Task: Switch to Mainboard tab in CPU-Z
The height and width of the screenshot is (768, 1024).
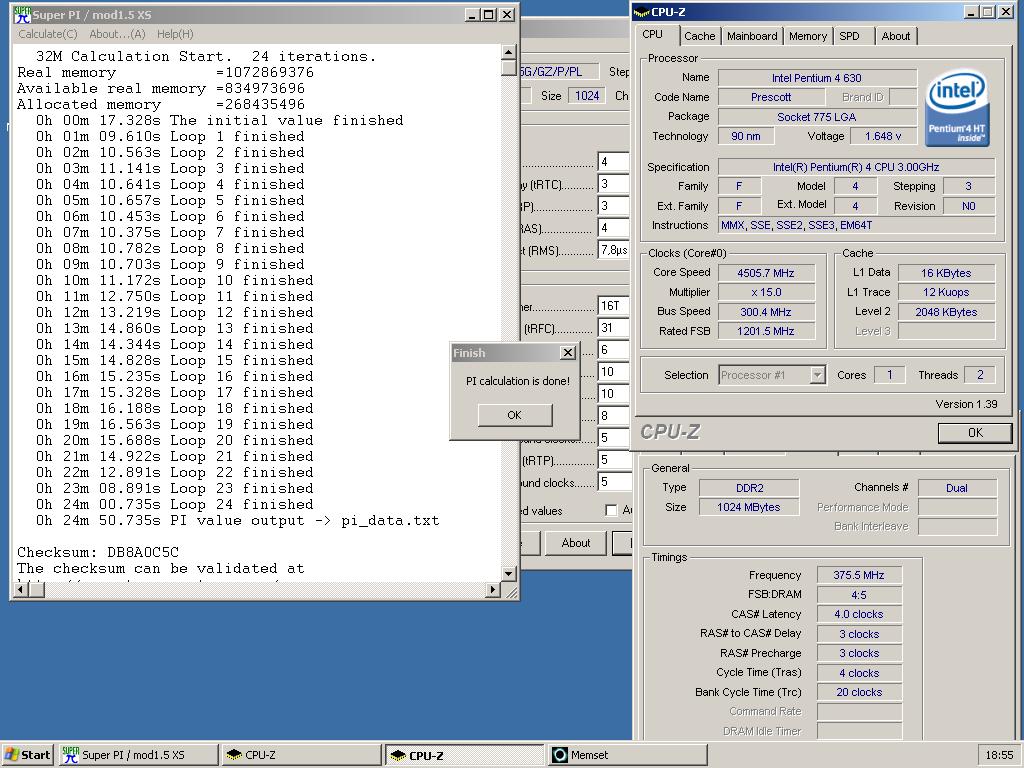Action: pyautogui.click(x=752, y=36)
